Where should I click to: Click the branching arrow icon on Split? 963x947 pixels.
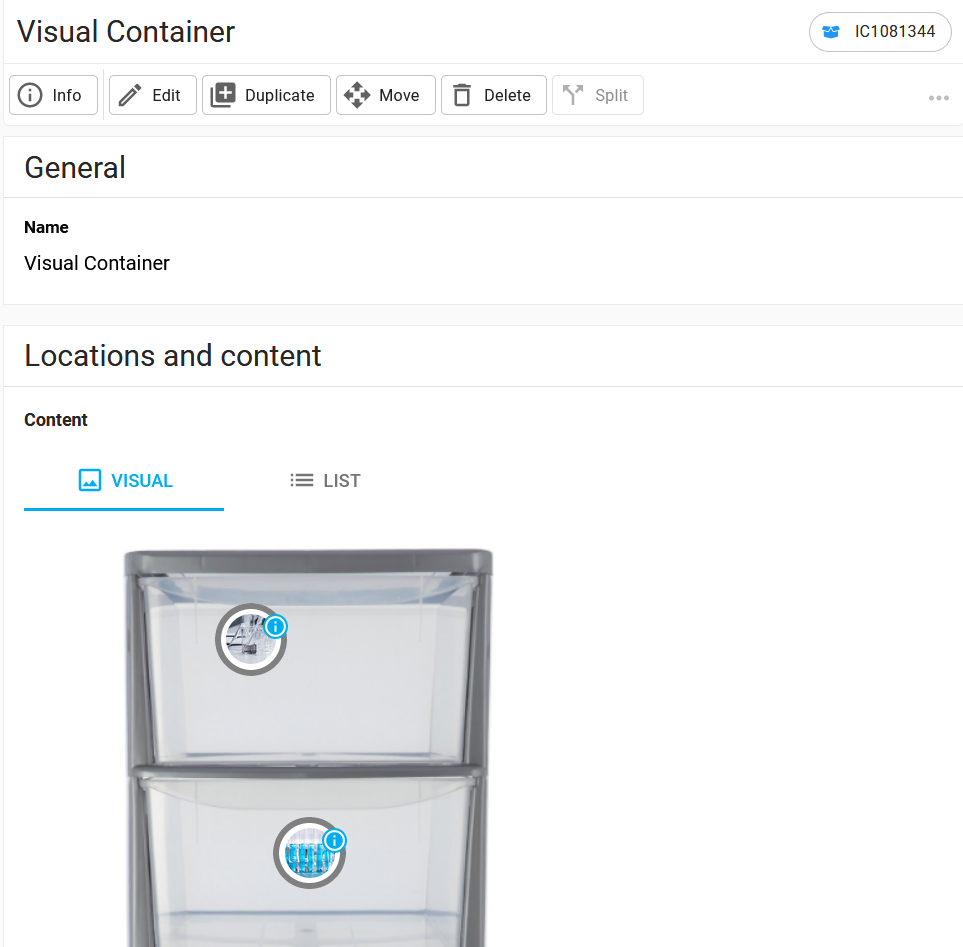[x=573, y=95]
